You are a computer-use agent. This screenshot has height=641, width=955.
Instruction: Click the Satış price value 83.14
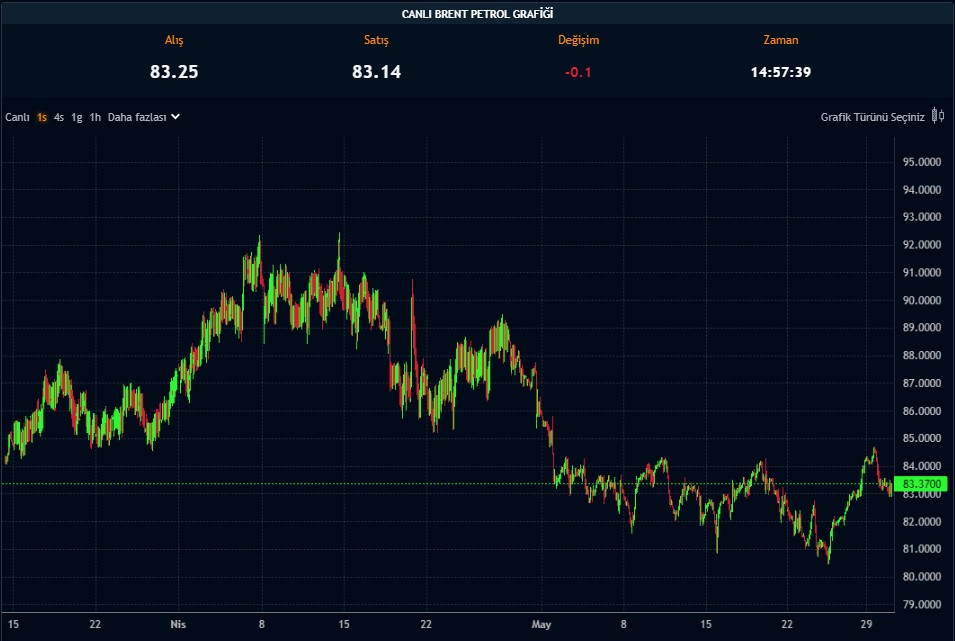coord(376,72)
